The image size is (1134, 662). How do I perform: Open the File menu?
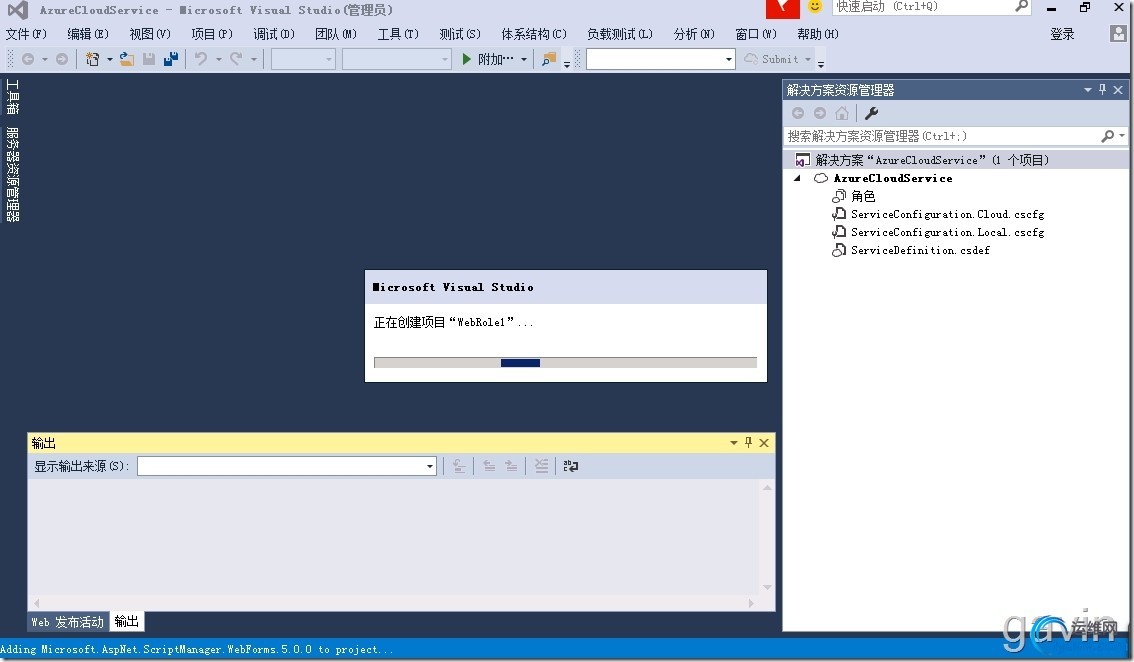26,34
